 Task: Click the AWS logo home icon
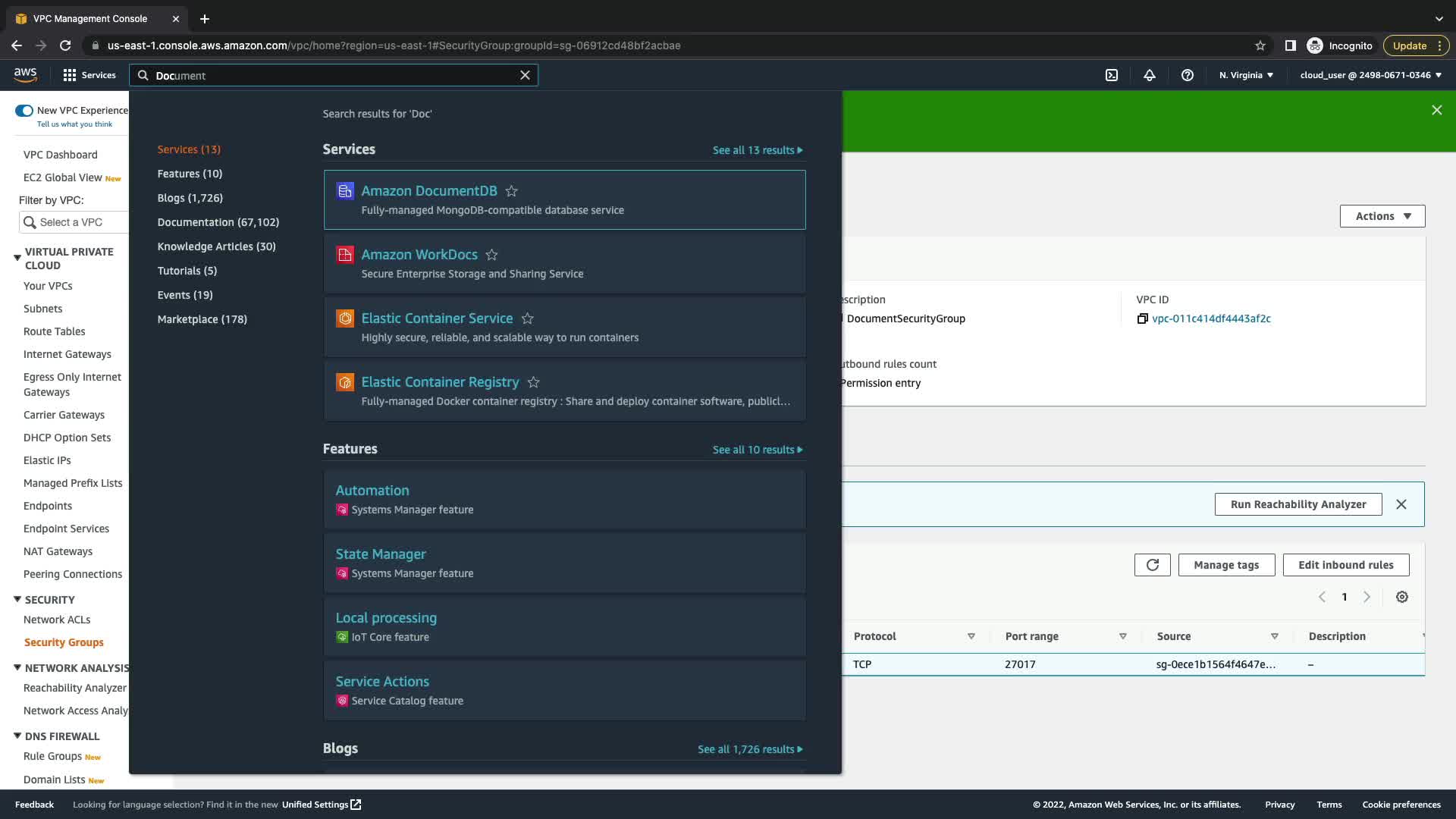pos(25,74)
